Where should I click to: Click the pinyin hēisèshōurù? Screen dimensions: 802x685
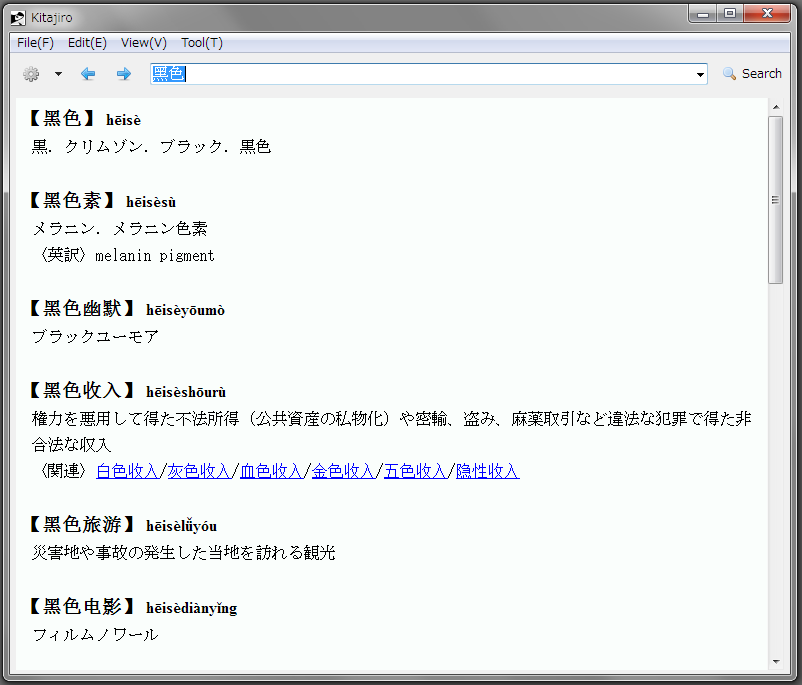(186, 392)
